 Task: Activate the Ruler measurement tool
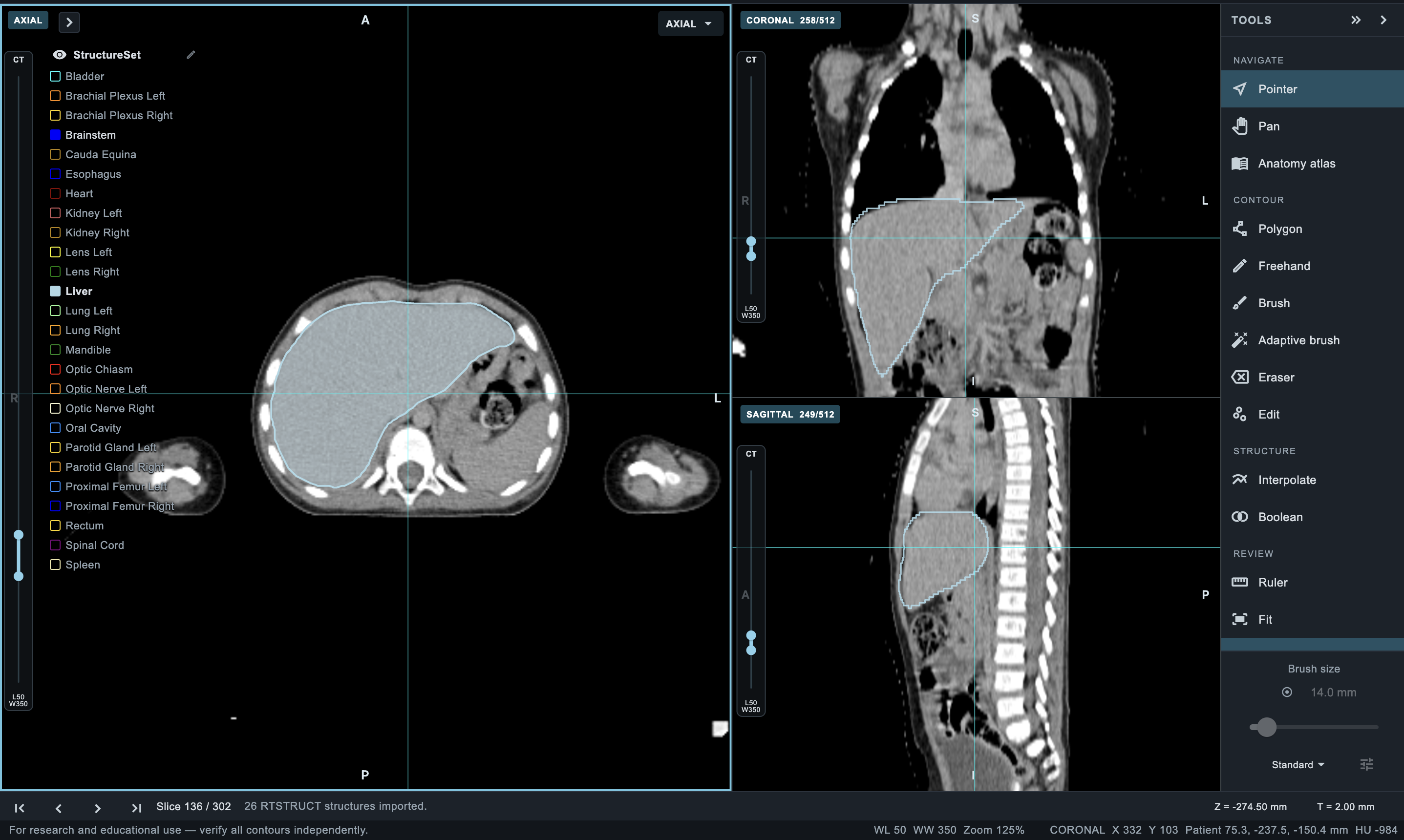(x=1312, y=583)
